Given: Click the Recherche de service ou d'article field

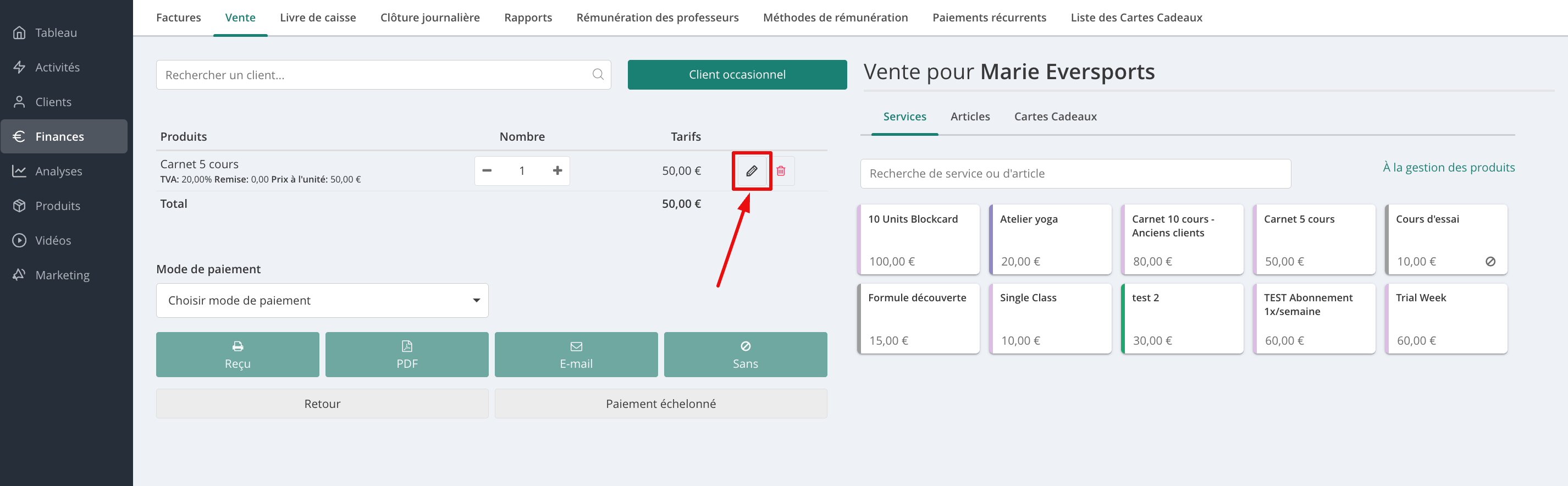Looking at the screenshot, I should click(x=1075, y=174).
